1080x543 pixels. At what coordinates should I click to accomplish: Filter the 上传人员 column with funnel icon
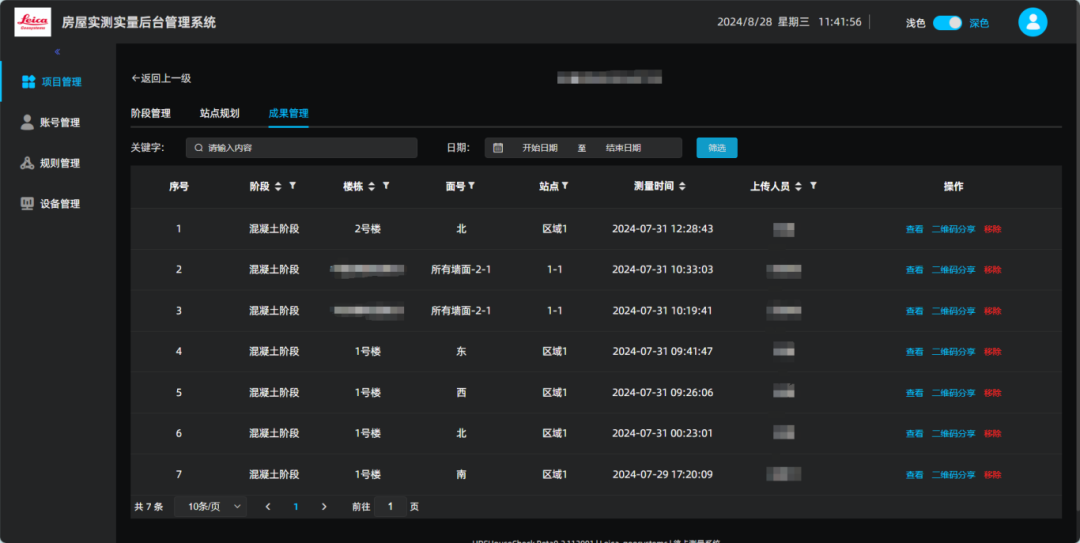[x=813, y=186]
